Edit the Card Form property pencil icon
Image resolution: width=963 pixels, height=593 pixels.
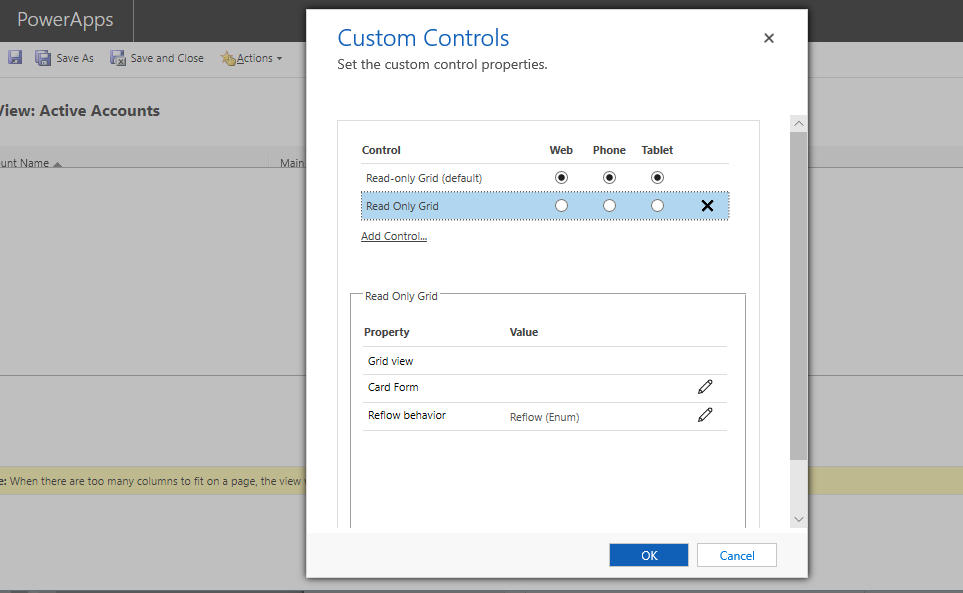coord(705,387)
